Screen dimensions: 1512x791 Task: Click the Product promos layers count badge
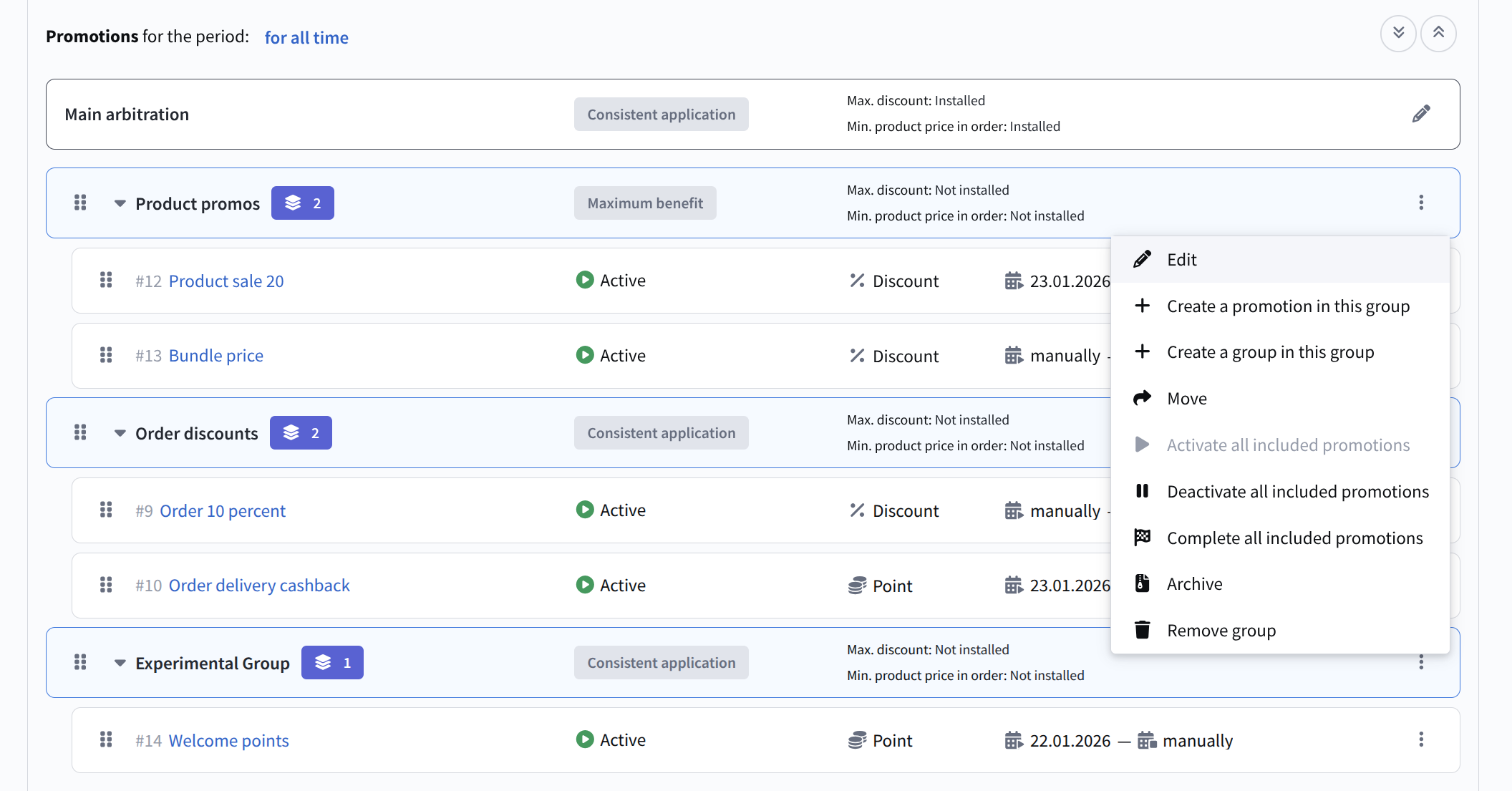click(x=302, y=203)
